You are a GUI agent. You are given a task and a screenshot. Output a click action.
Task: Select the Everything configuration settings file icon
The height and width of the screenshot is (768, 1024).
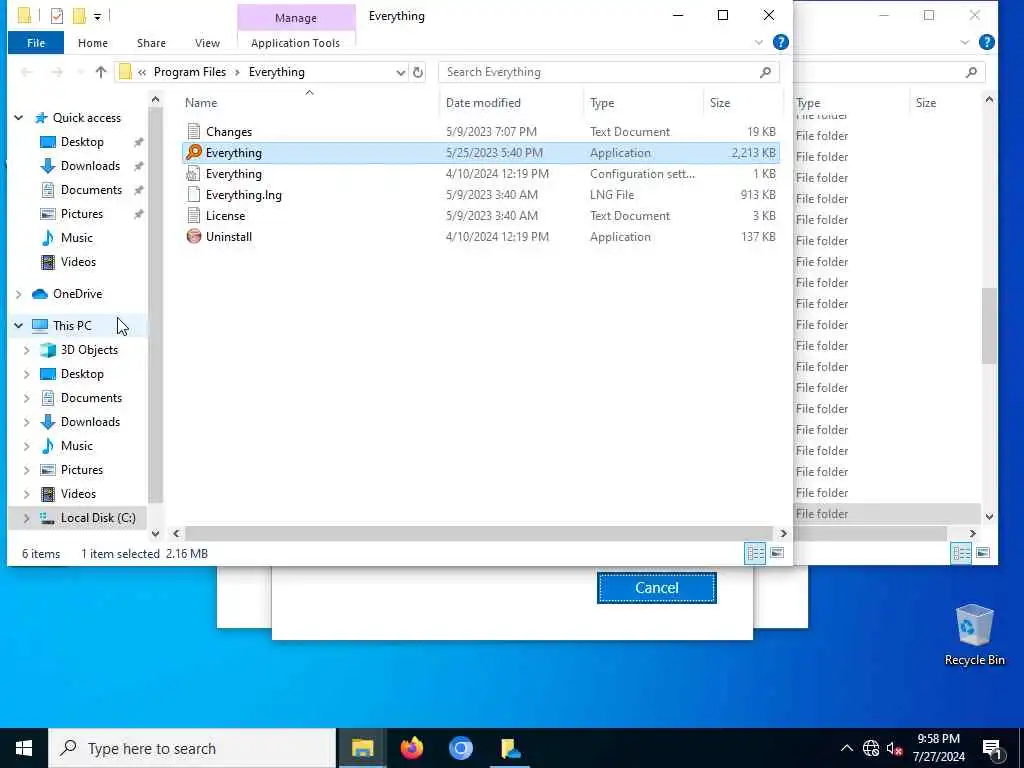point(194,174)
